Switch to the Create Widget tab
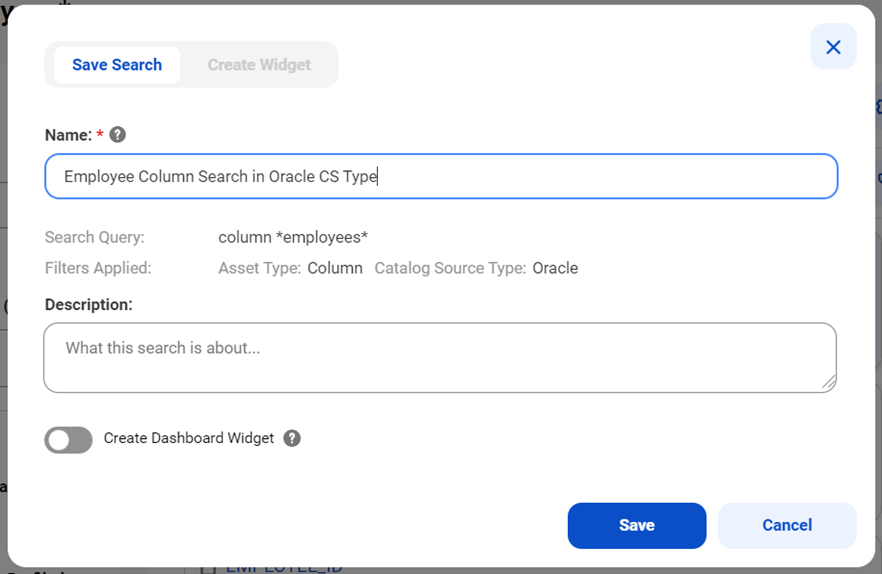The width and height of the screenshot is (882, 574). click(259, 65)
